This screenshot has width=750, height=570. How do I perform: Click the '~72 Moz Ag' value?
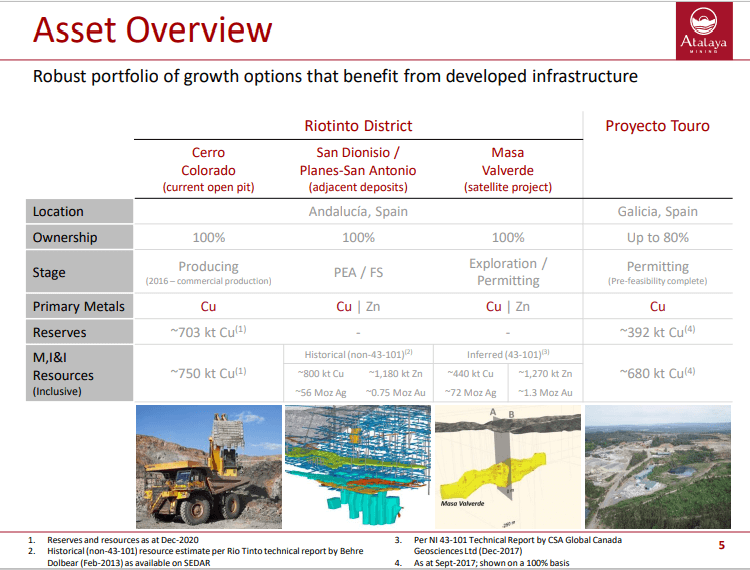tap(470, 393)
